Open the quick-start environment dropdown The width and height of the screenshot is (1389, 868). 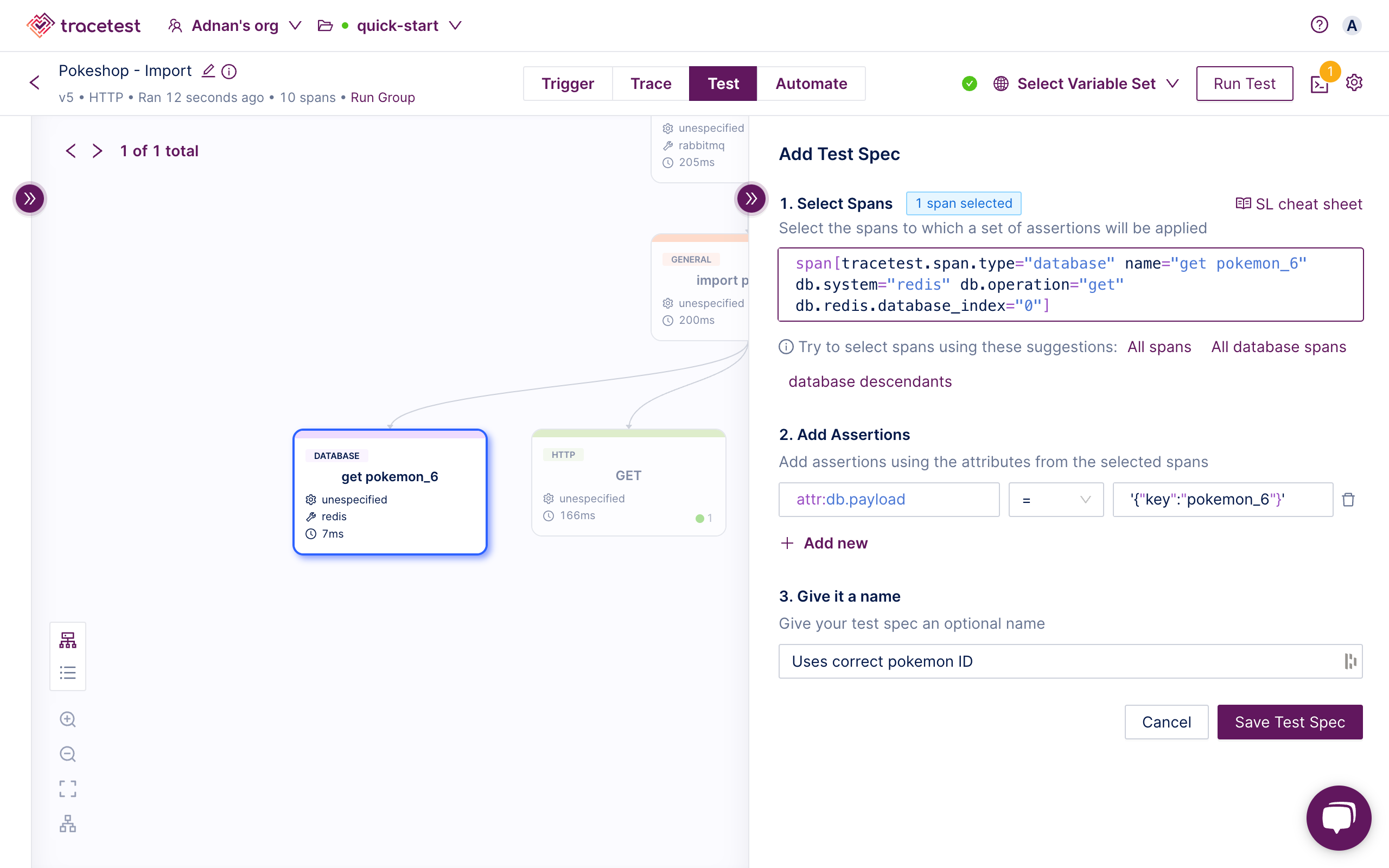pyautogui.click(x=390, y=25)
